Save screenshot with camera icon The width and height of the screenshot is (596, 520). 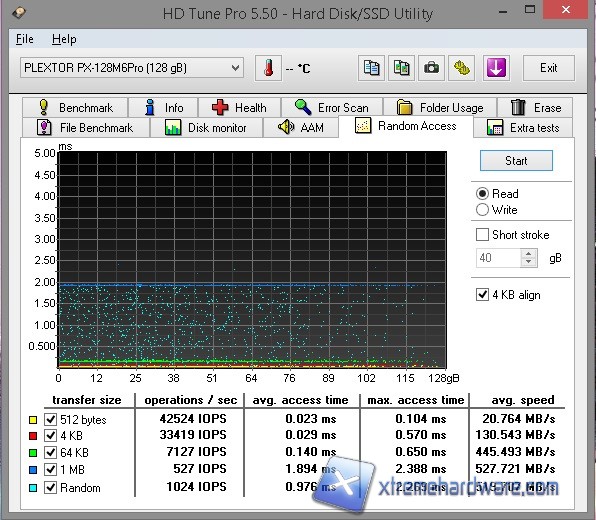pyautogui.click(x=431, y=68)
